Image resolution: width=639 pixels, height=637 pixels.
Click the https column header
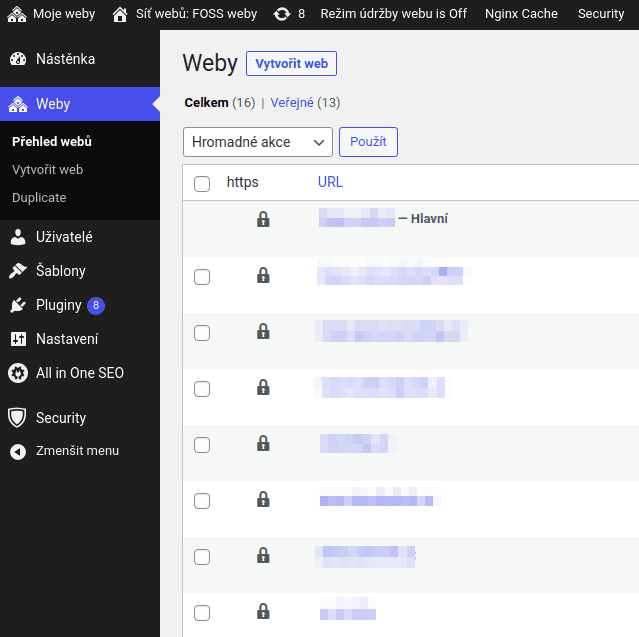(242, 182)
